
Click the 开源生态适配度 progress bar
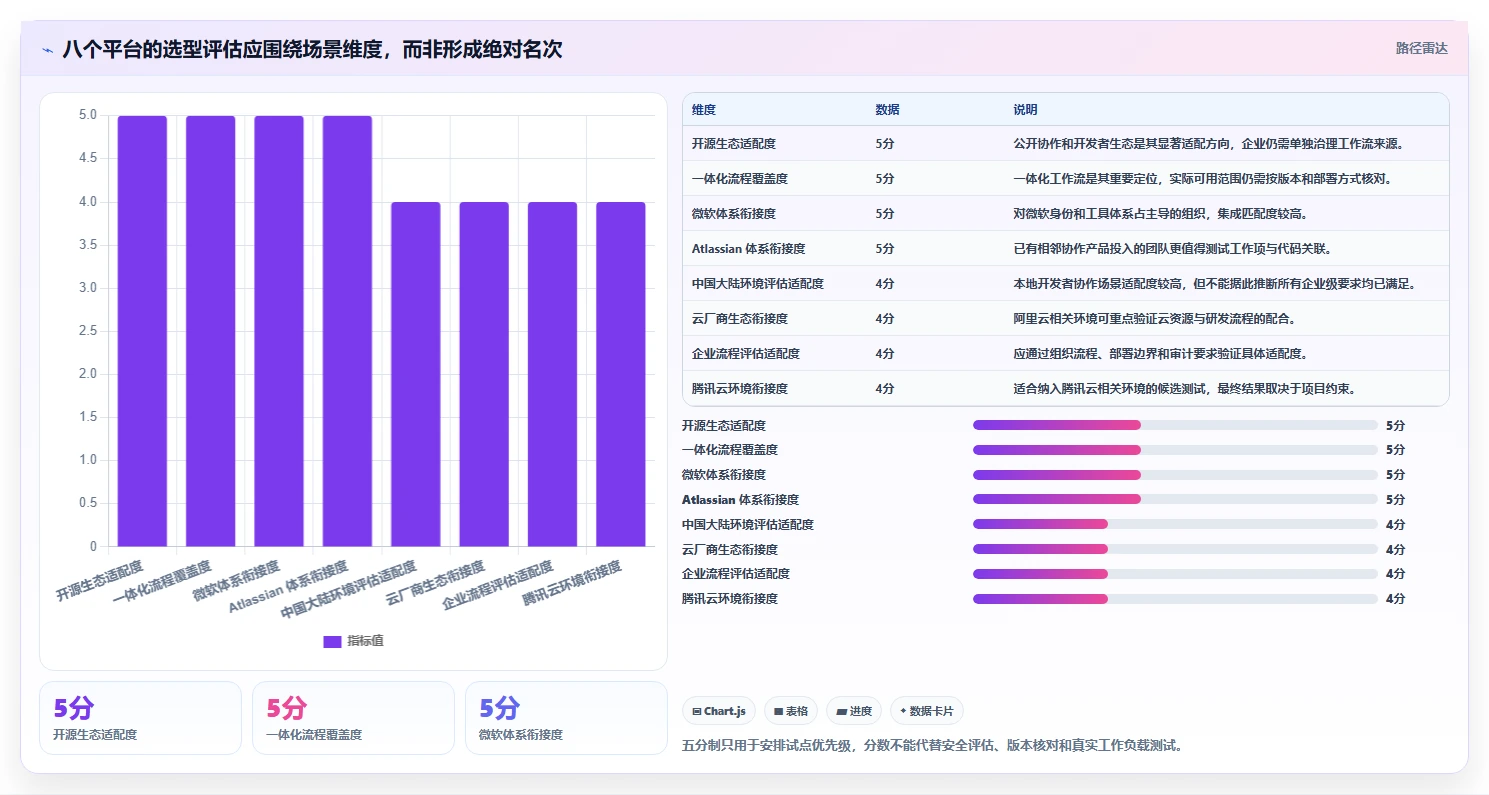(x=1175, y=425)
